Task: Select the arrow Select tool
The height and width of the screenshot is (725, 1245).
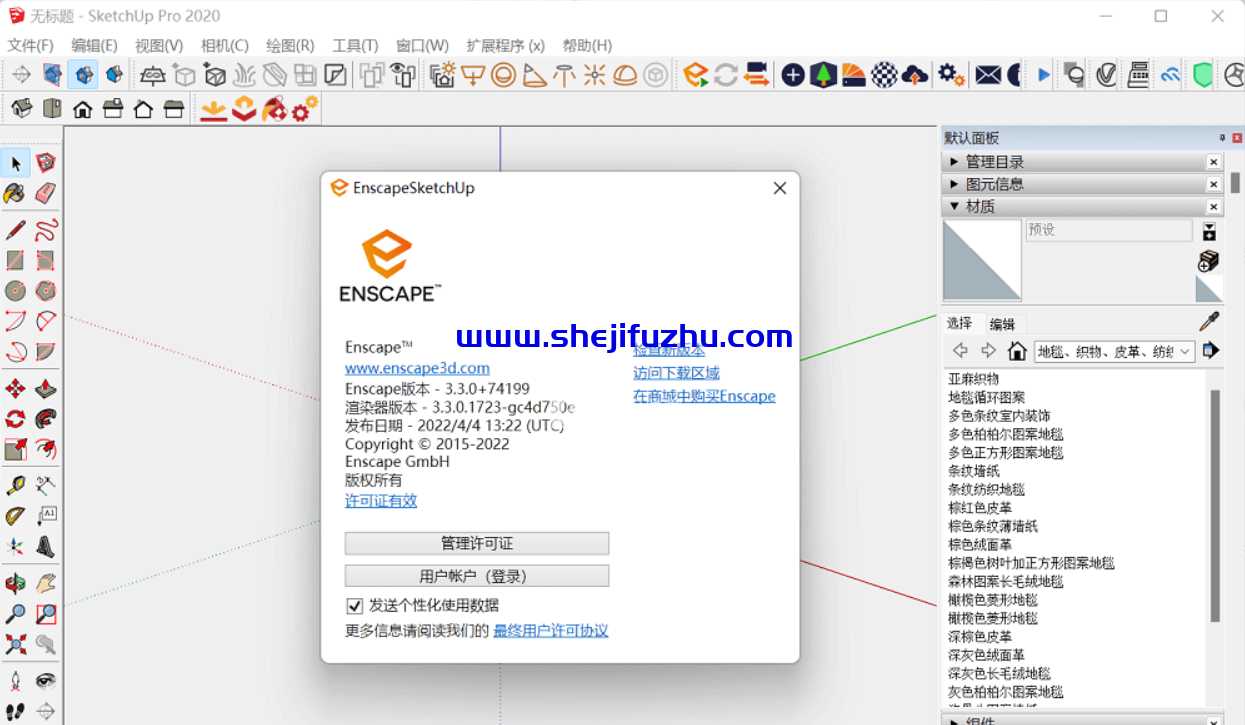Action: click(x=16, y=163)
